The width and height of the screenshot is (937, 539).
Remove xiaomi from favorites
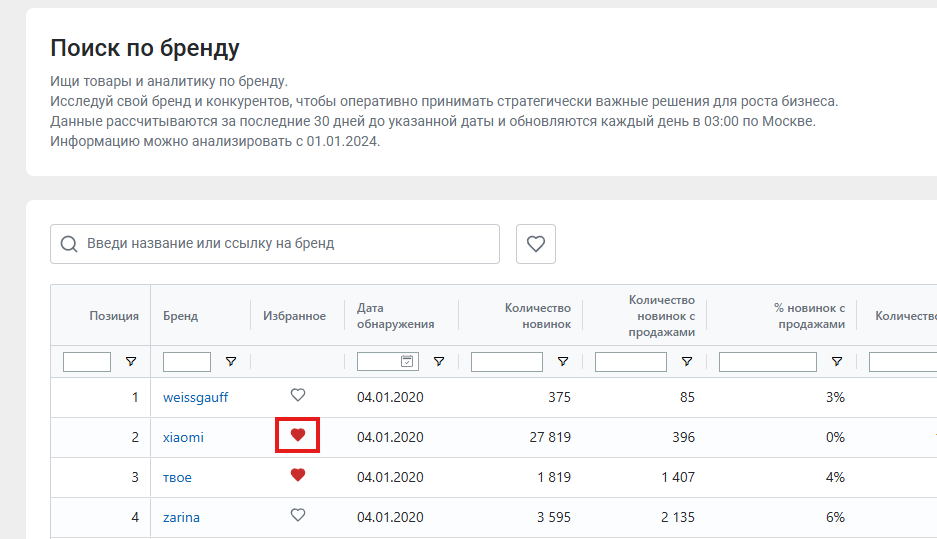pyautogui.click(x=298, y=435)
